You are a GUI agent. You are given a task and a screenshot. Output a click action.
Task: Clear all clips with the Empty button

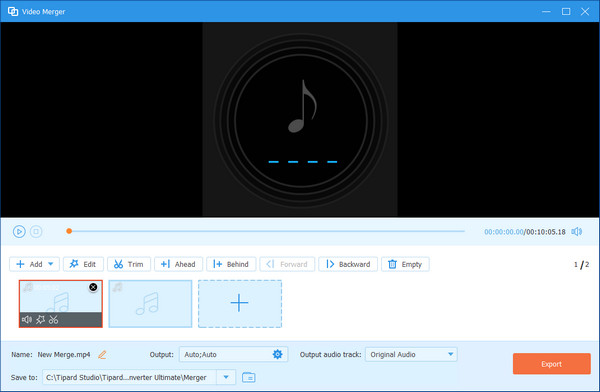pos(405,264)
